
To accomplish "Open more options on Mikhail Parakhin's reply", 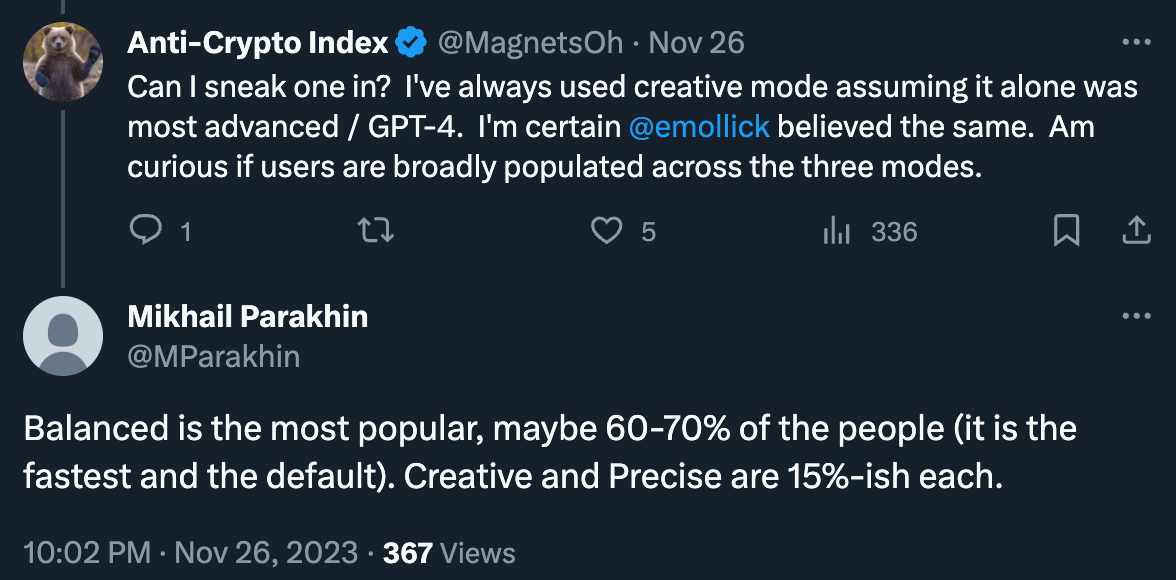I will coord(1136,317).
